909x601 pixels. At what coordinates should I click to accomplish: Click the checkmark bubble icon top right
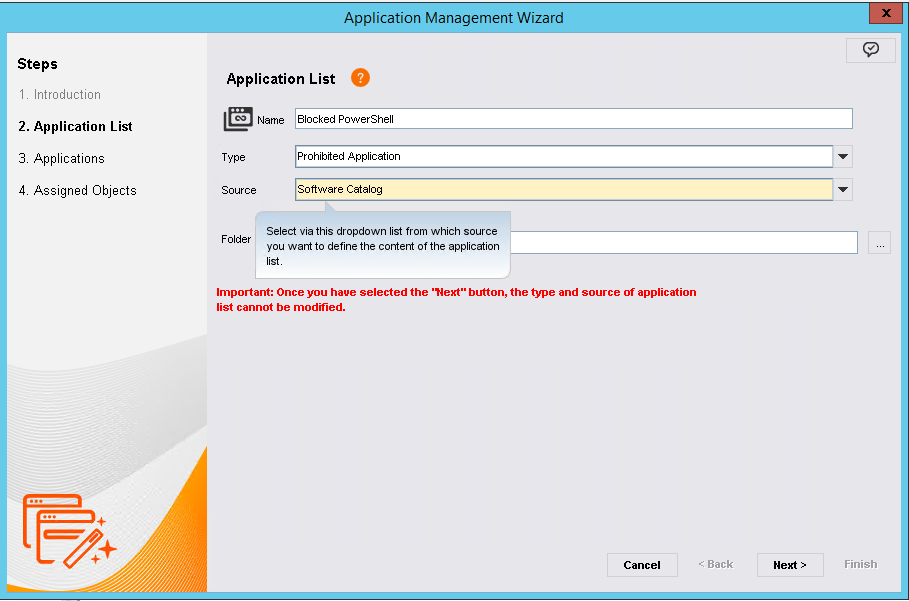[x=870, y=49]
